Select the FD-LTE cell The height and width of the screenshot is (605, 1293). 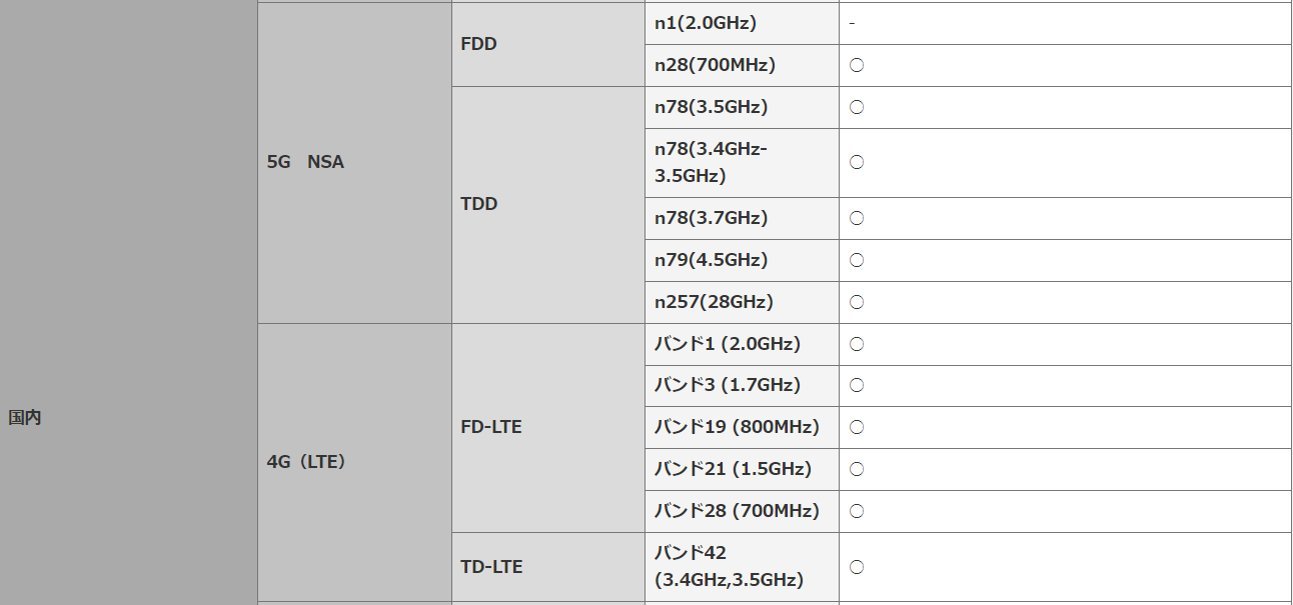(x=491, y=427)
